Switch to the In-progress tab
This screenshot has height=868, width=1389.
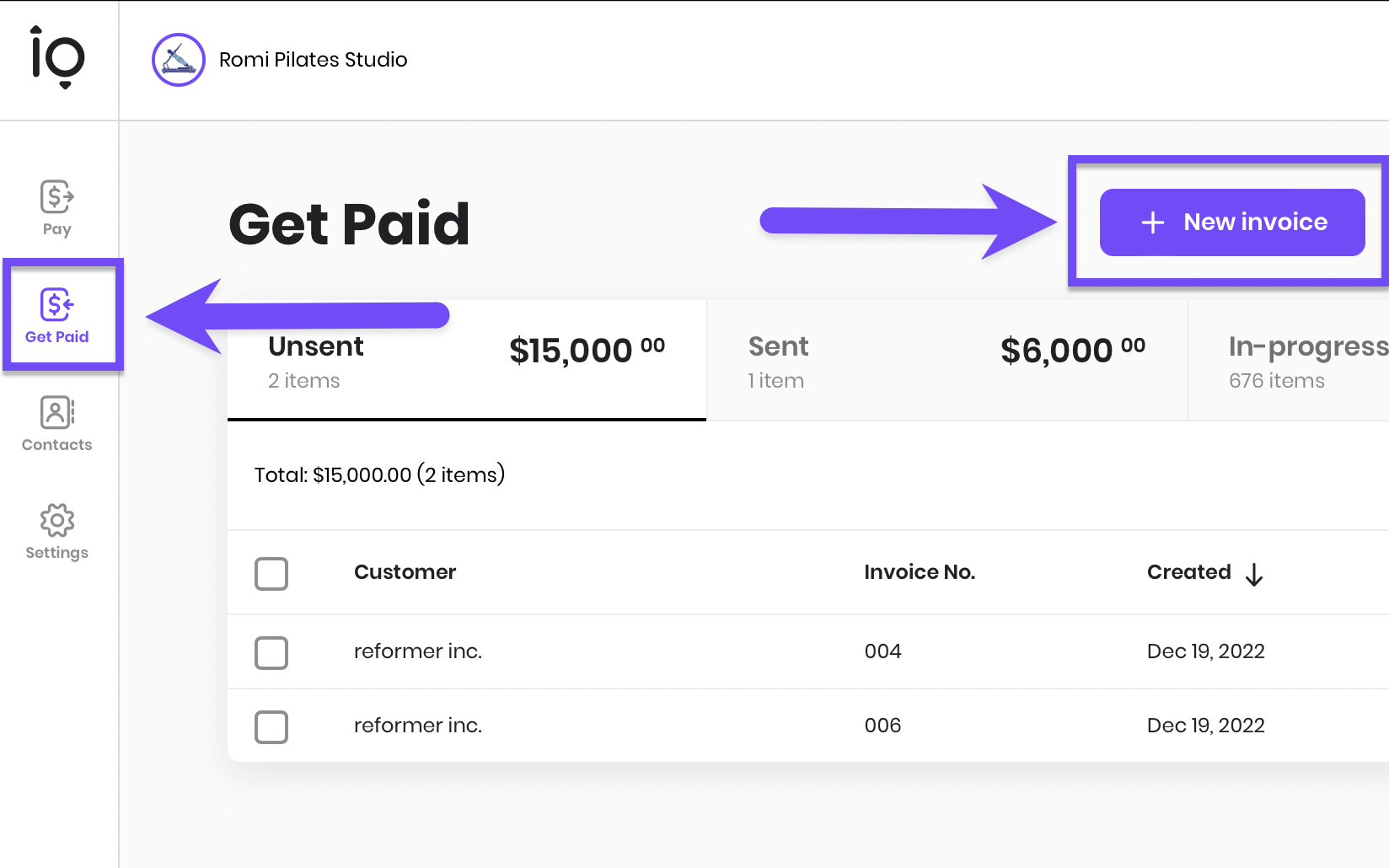click(x=1289, y=361)
